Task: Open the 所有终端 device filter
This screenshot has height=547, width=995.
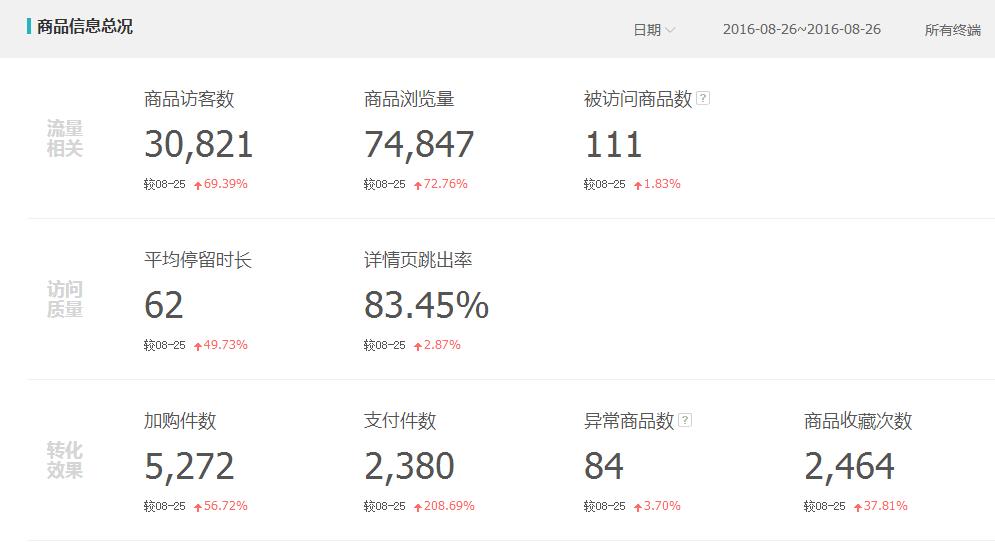Action: click(952, 30)
